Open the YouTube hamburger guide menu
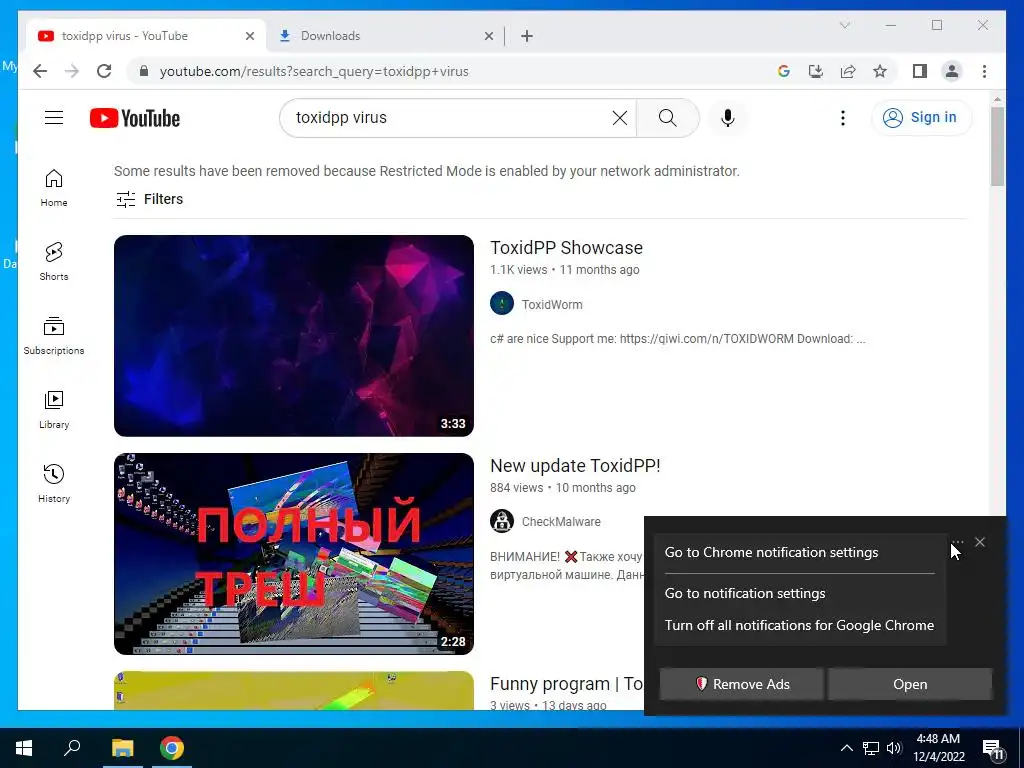The image size is (1024, 768). click(54, 118)
